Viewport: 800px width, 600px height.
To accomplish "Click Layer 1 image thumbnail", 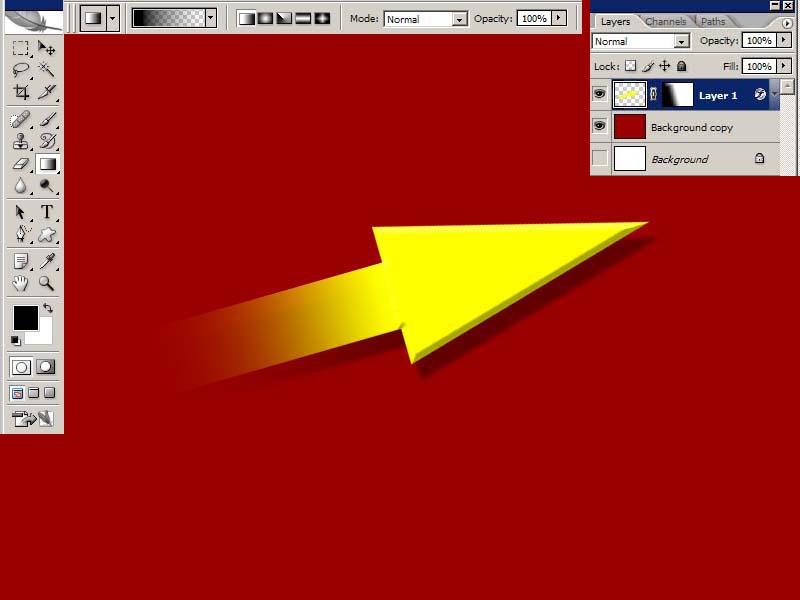I will [630, 94].
